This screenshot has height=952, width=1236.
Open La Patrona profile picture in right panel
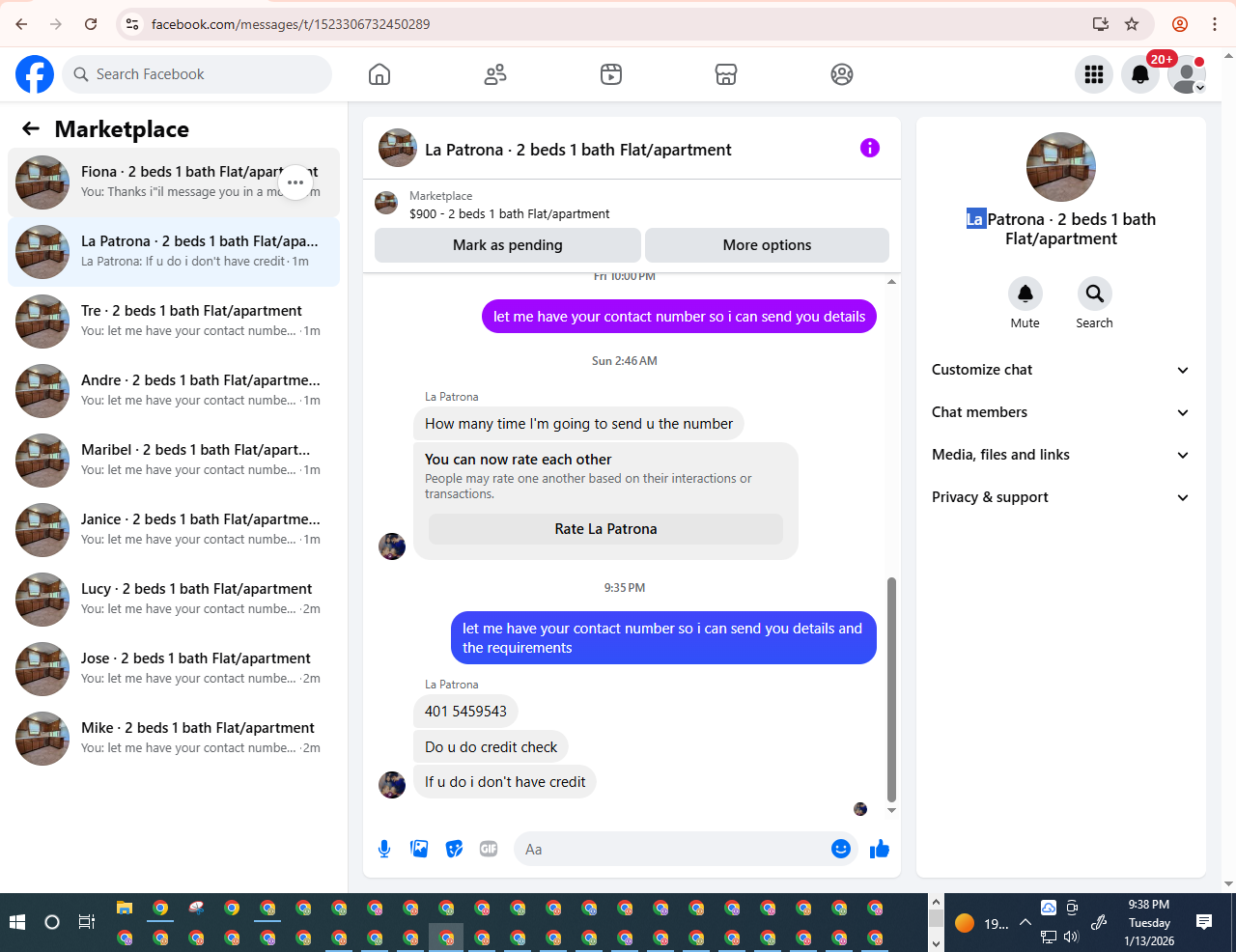[x=1061, y=167]
